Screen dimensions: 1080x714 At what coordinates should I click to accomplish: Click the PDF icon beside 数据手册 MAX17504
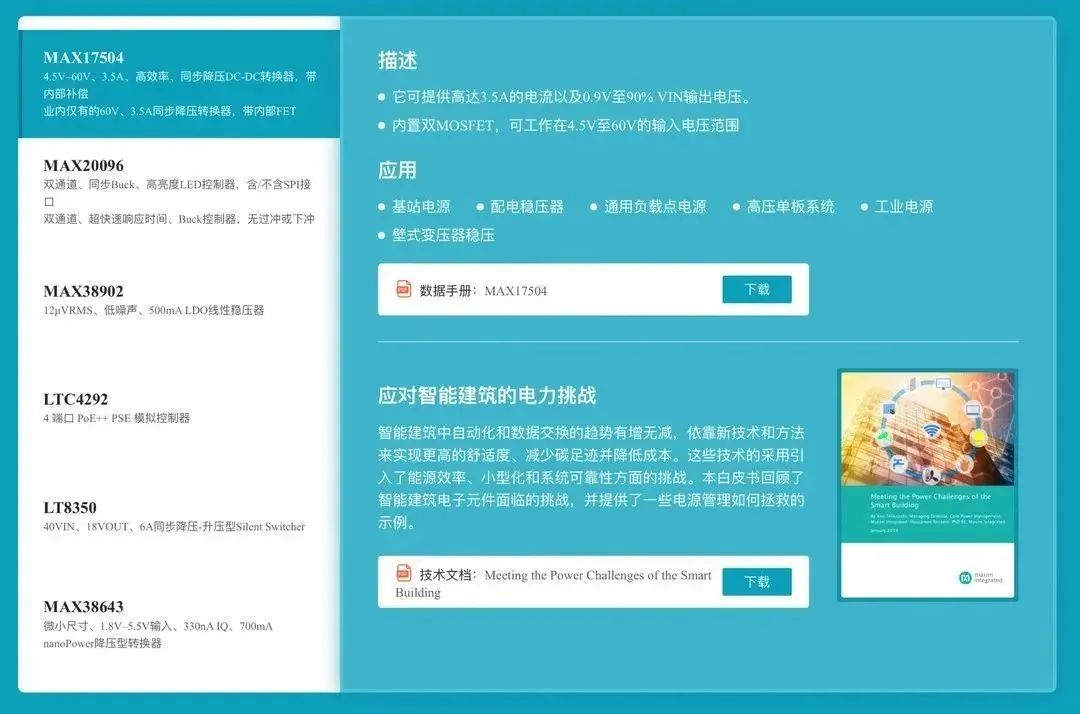pos(404,289)
